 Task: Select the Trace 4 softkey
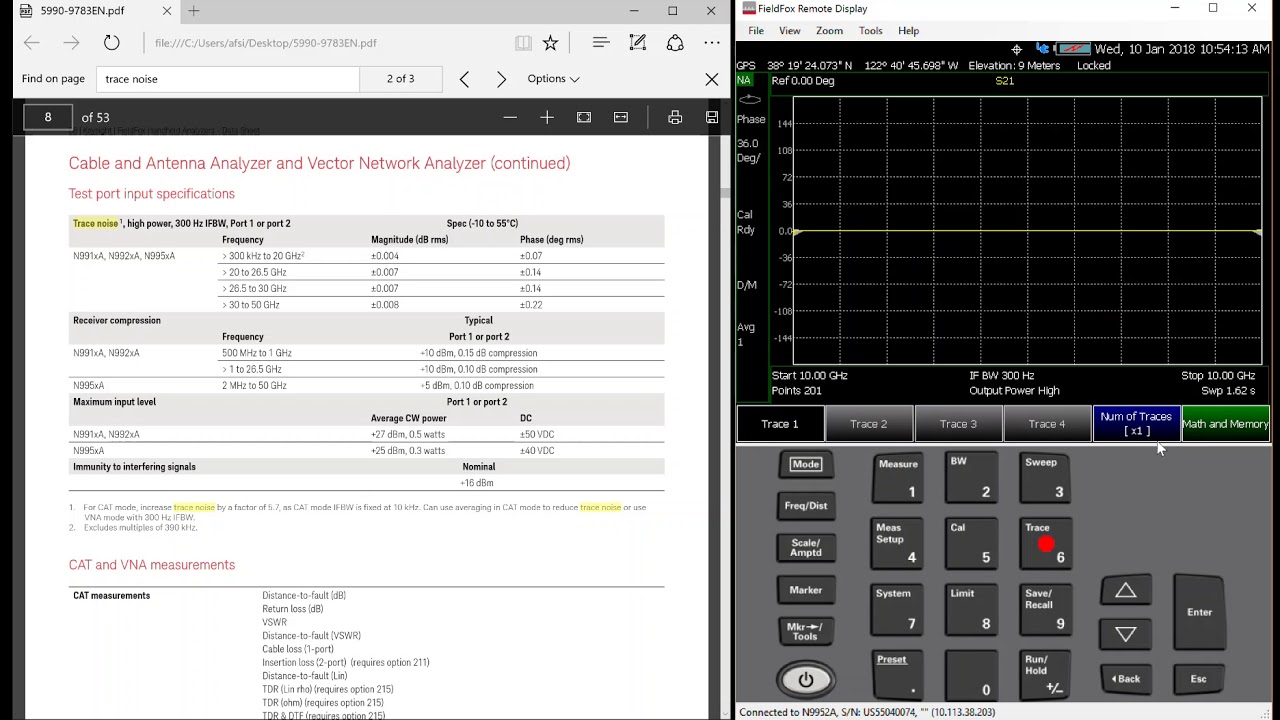[x=1047, y=424]
